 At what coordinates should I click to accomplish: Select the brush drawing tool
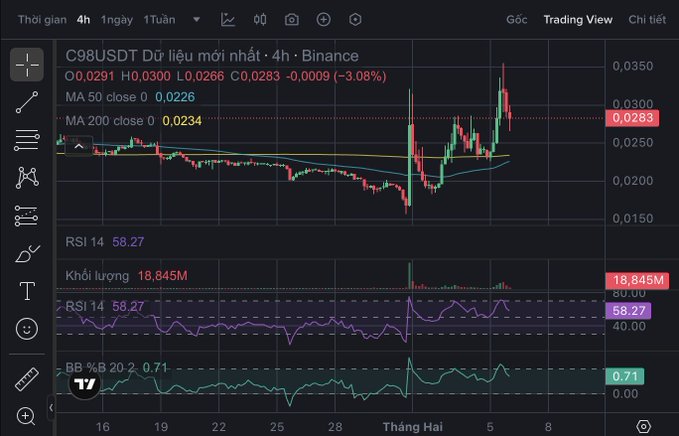[x=27, y=254]
